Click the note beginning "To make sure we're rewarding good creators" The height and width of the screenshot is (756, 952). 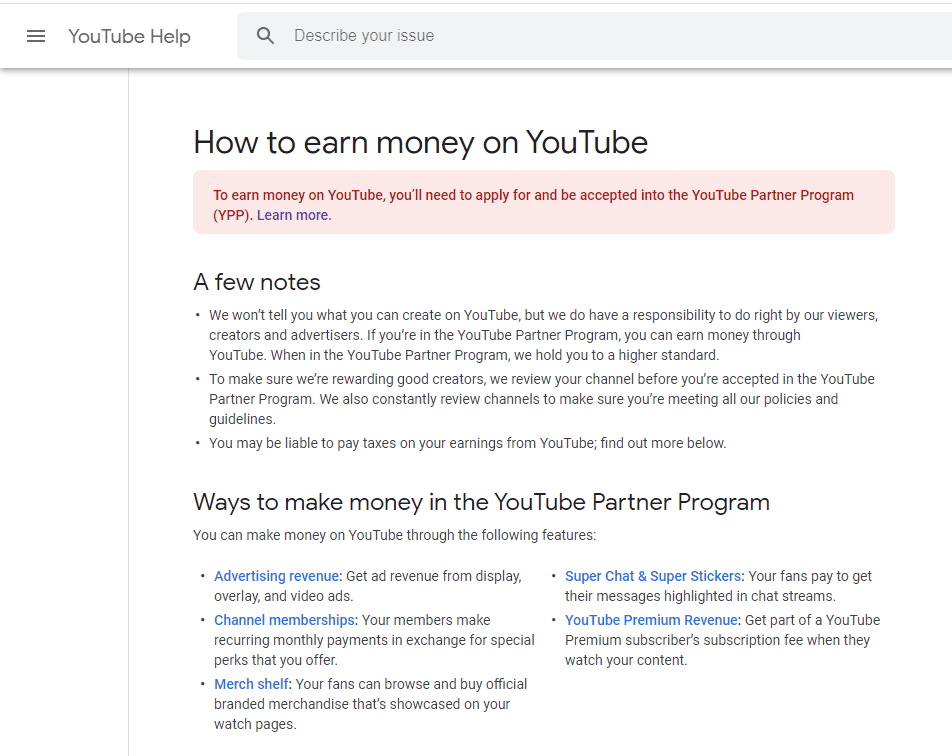(x=542, y=399)
